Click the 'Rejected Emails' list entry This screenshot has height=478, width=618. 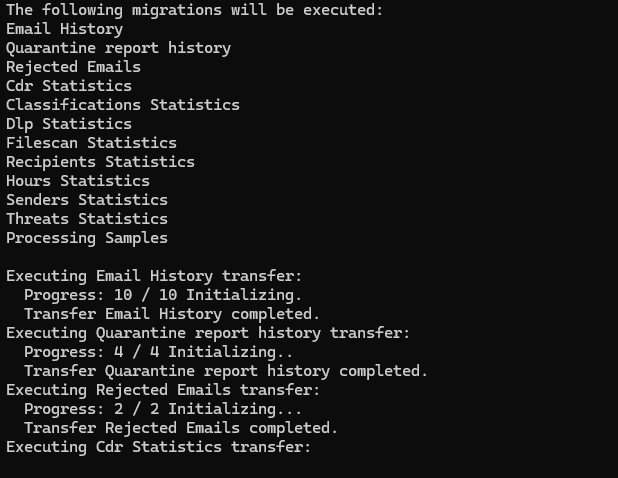(73, 67)
